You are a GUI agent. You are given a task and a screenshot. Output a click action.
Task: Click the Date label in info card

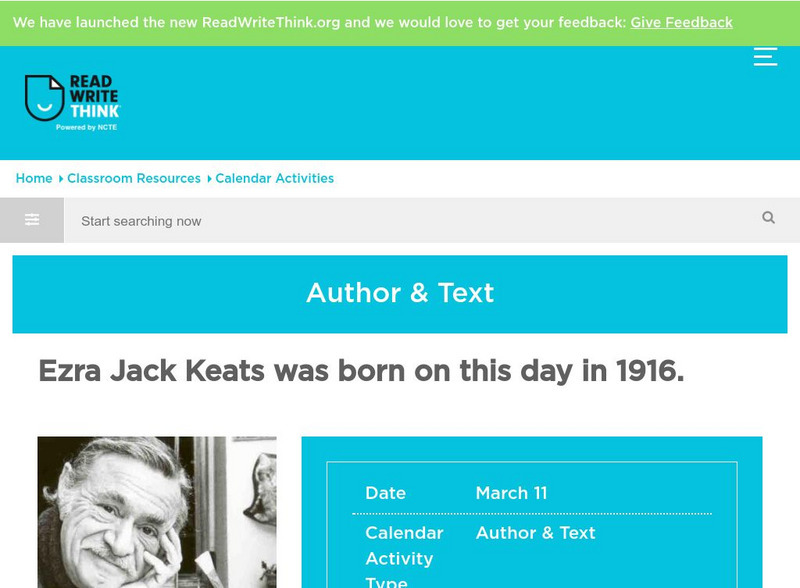pos(385,493)
